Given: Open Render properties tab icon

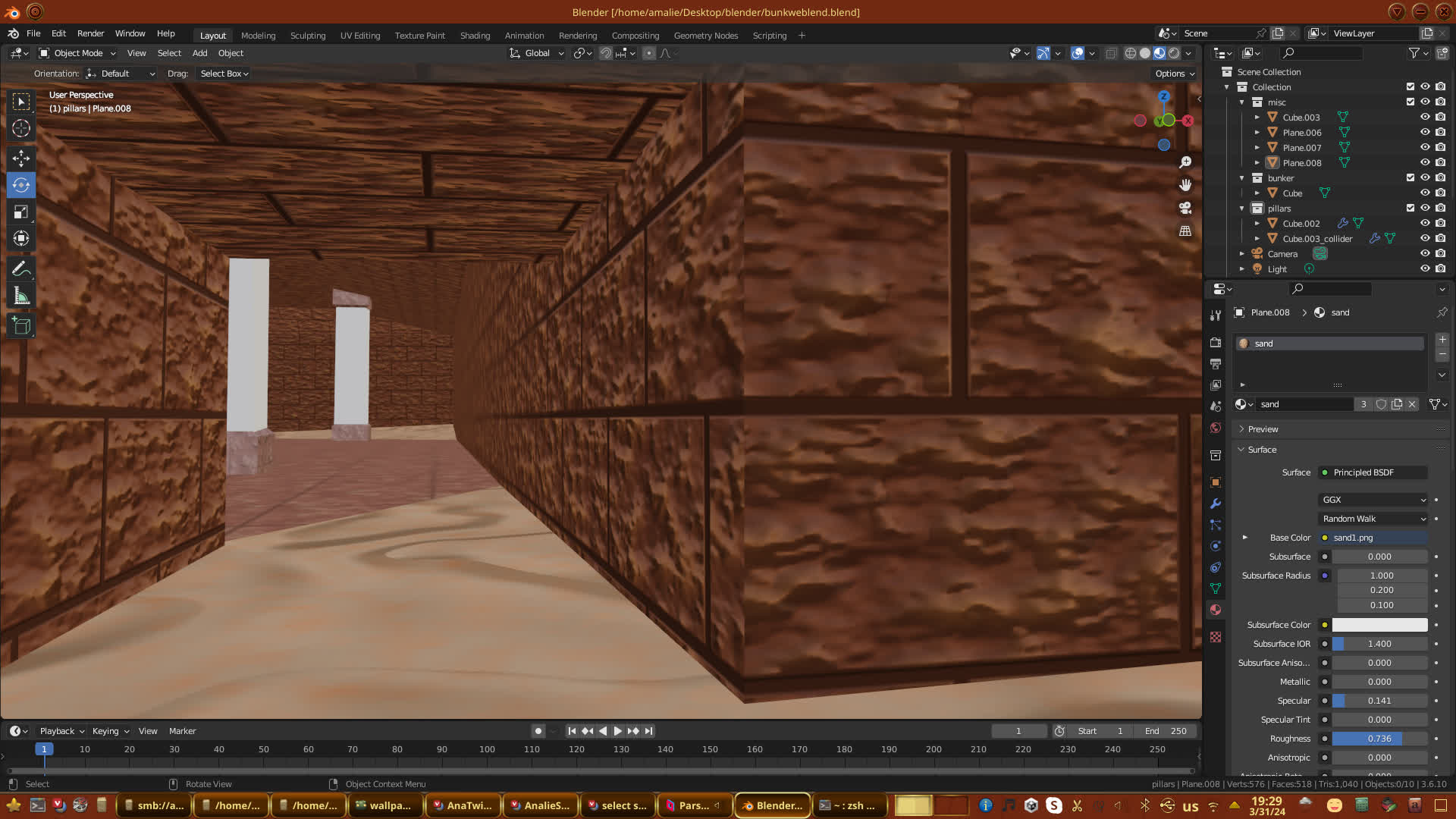Looking at the screenshot, I should (x=1216, y=343).
